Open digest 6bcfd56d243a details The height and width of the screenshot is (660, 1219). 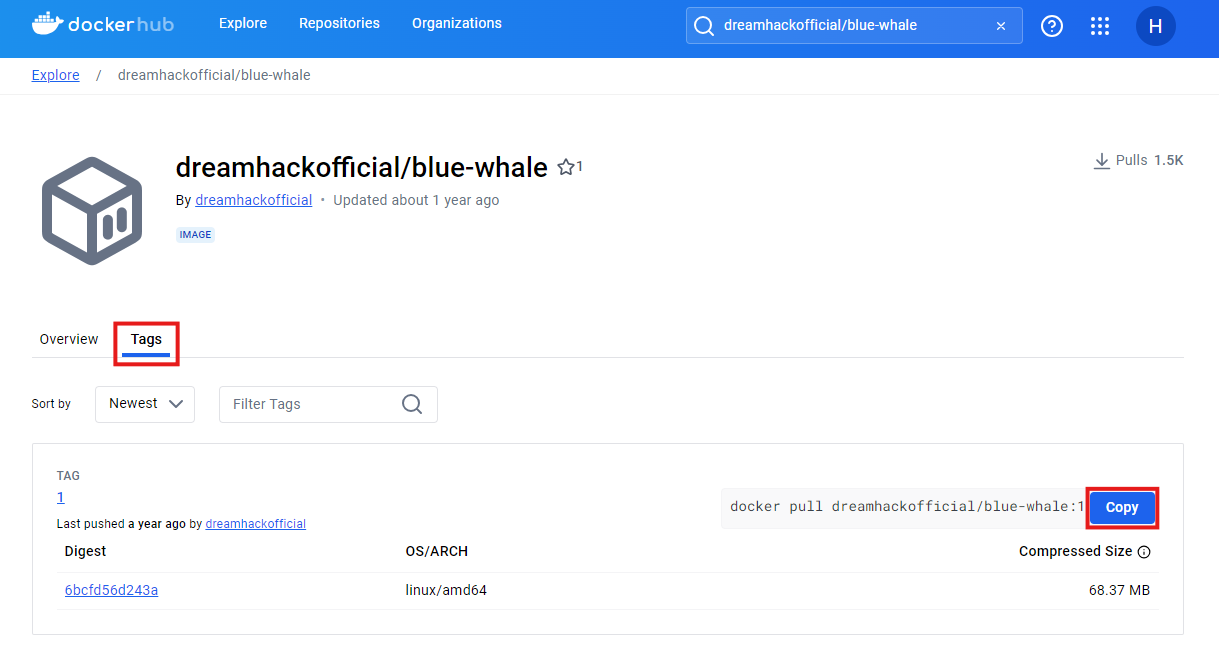[111, 590]
